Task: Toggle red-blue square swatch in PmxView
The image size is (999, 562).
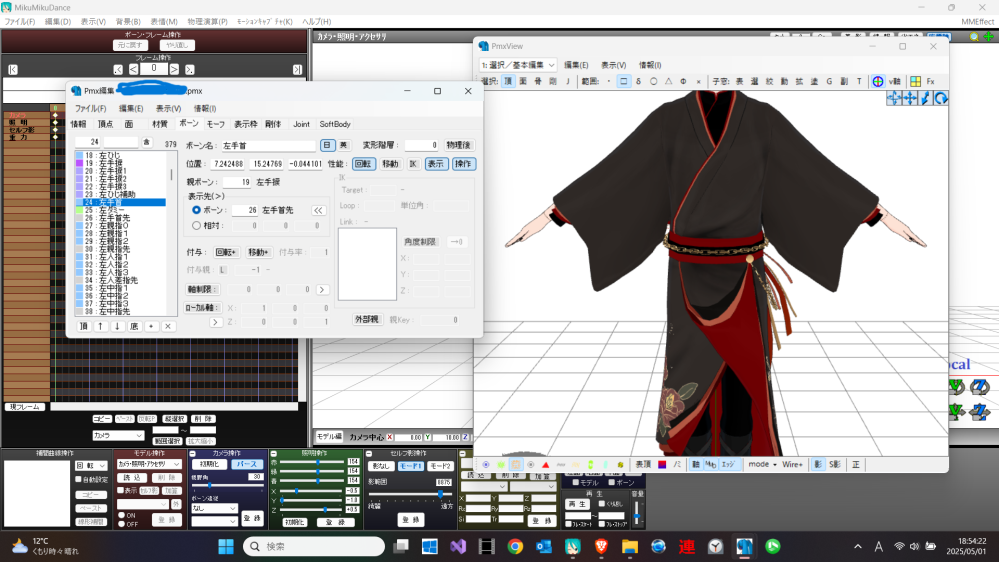Action: (x=662, y=465)
